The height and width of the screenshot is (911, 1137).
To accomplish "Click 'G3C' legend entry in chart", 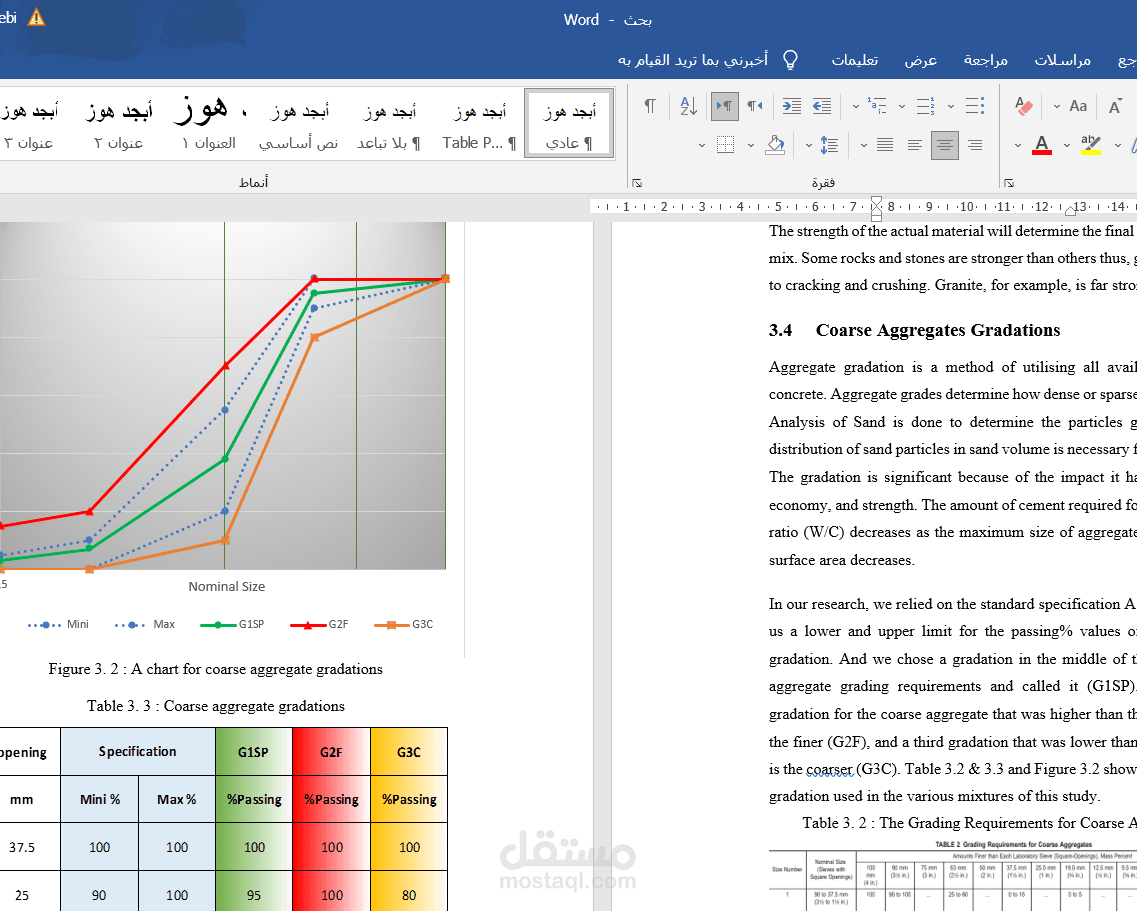I will click(x=403, y=624).
